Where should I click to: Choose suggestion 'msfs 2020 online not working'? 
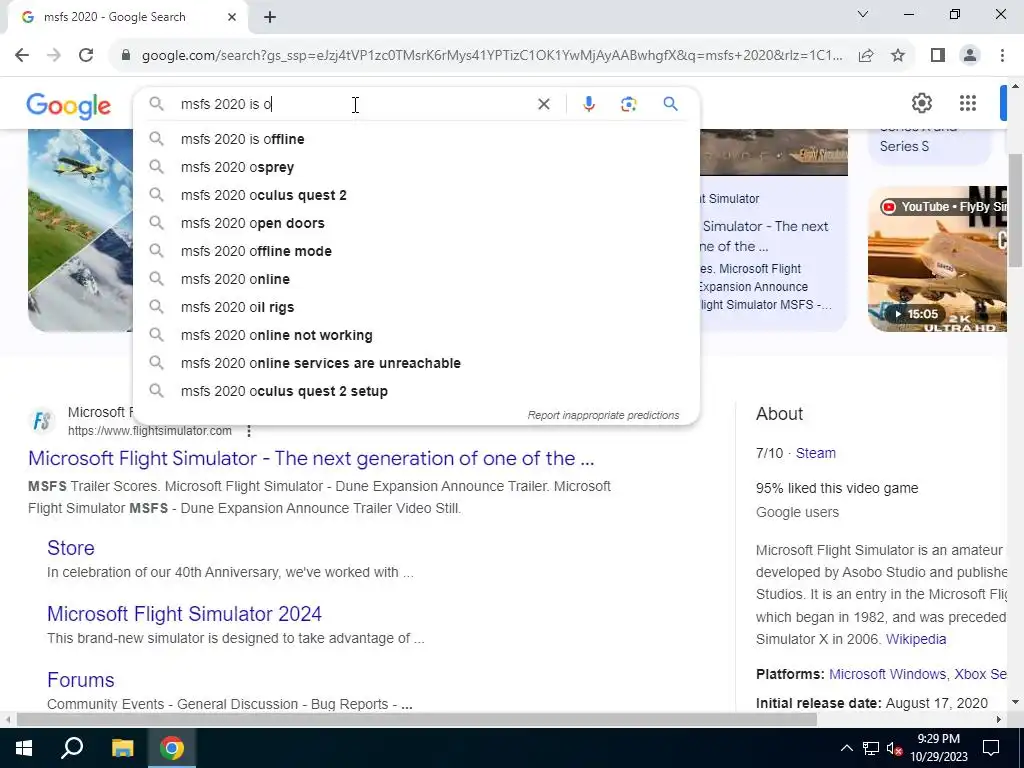click(416, 336)
